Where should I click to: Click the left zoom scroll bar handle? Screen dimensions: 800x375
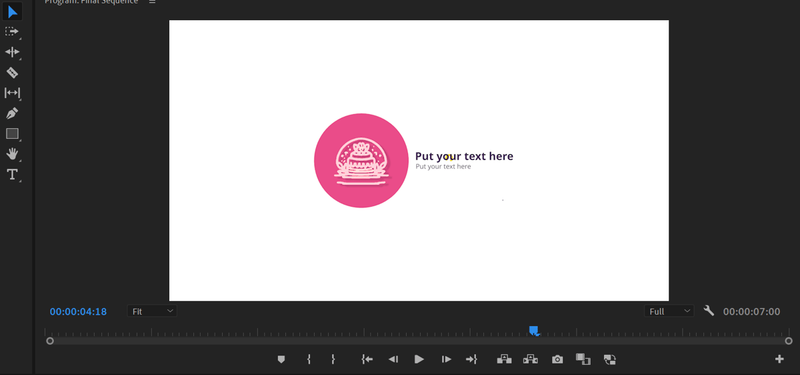[x=50, y=341]
